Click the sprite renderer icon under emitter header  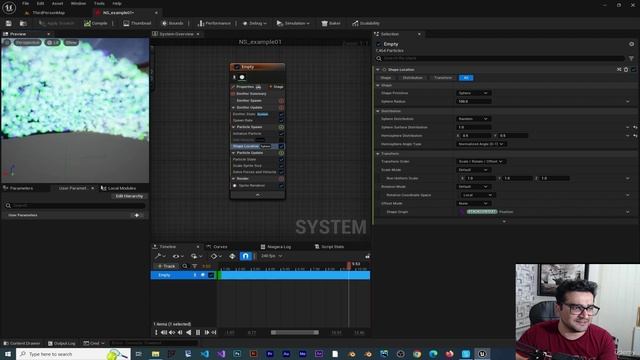click(242, 77)
